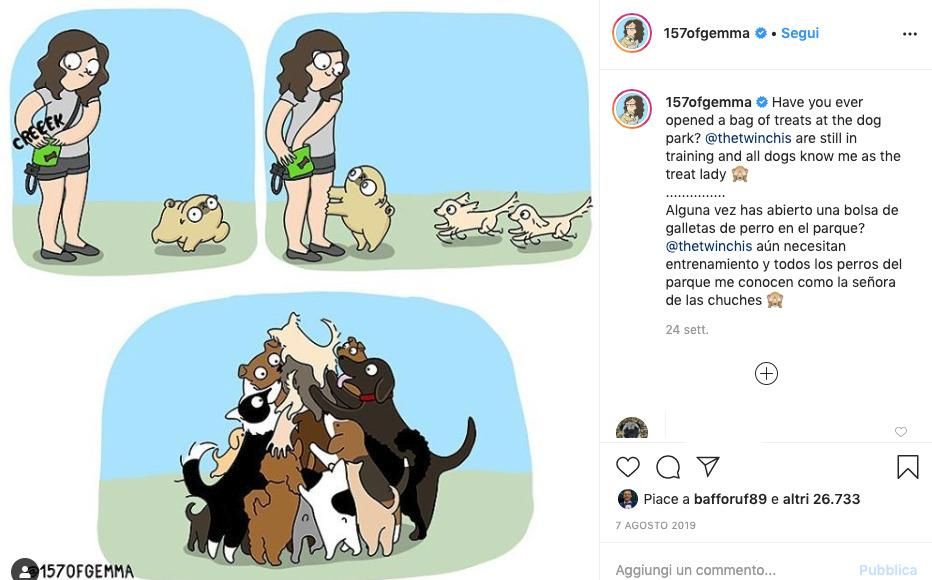932x580 pixels.
Task: Share post via paper plane icon
Action: pyautogui.click(x=708, y=467)
